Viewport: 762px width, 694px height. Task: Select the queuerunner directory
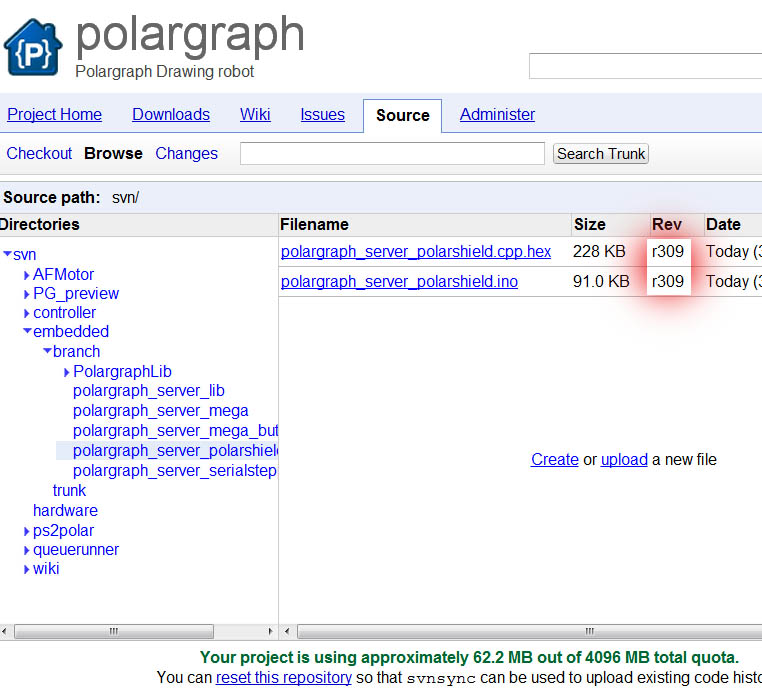(76, 550)
